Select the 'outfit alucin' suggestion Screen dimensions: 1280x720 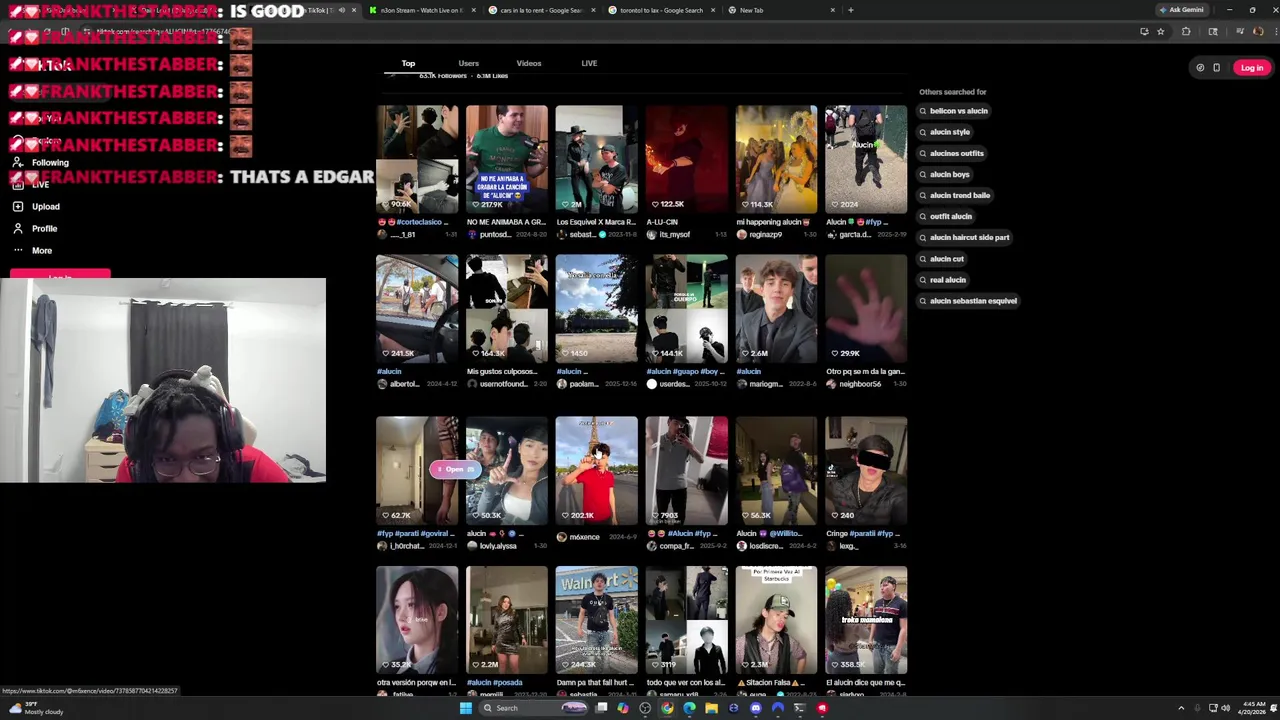coord(946,216)
